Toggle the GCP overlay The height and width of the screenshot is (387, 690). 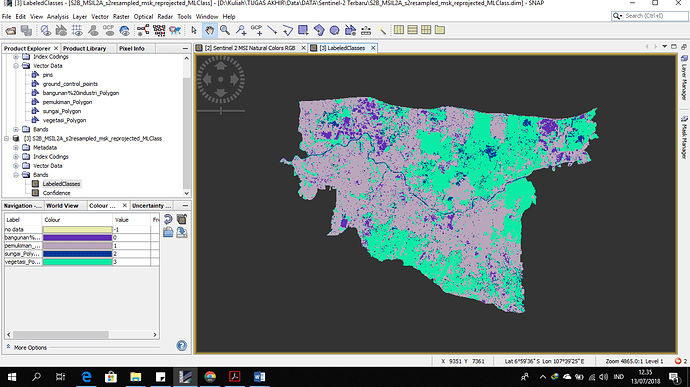click(x=109, y=30)
